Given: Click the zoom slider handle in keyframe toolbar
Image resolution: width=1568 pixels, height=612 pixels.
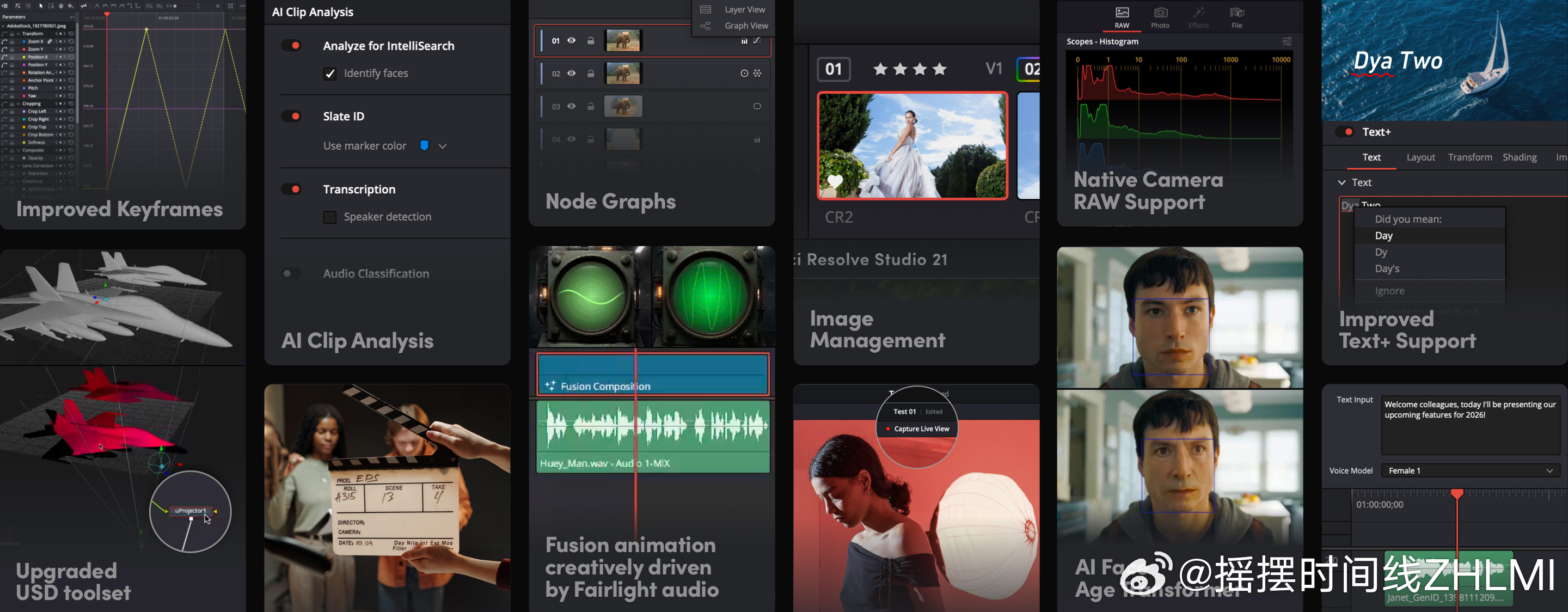Looking at the screenshot, I should click(175, 6).
